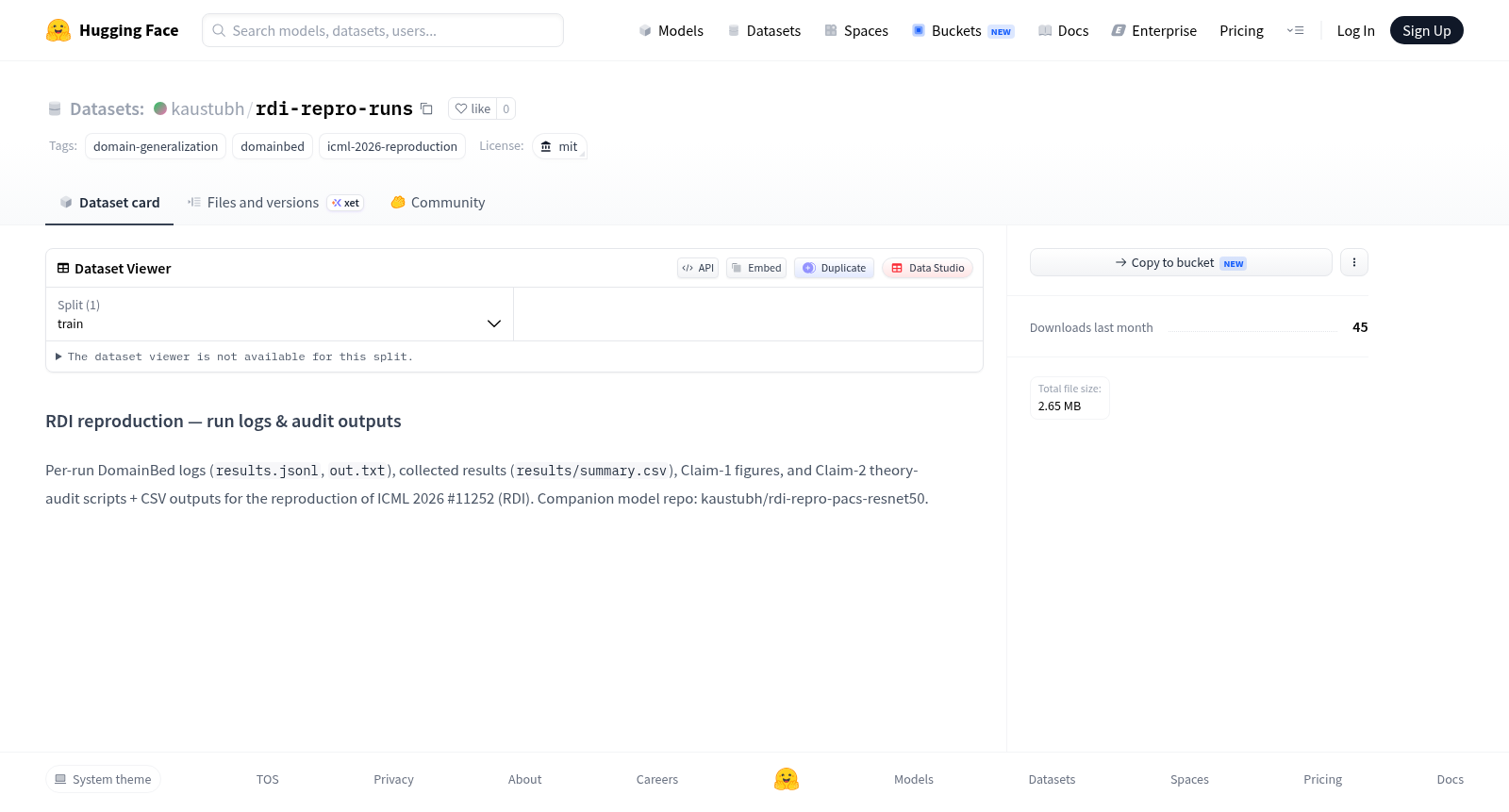Click the Duplicate button
Viewport: 1509px width, 812px height.
point(834,268)
